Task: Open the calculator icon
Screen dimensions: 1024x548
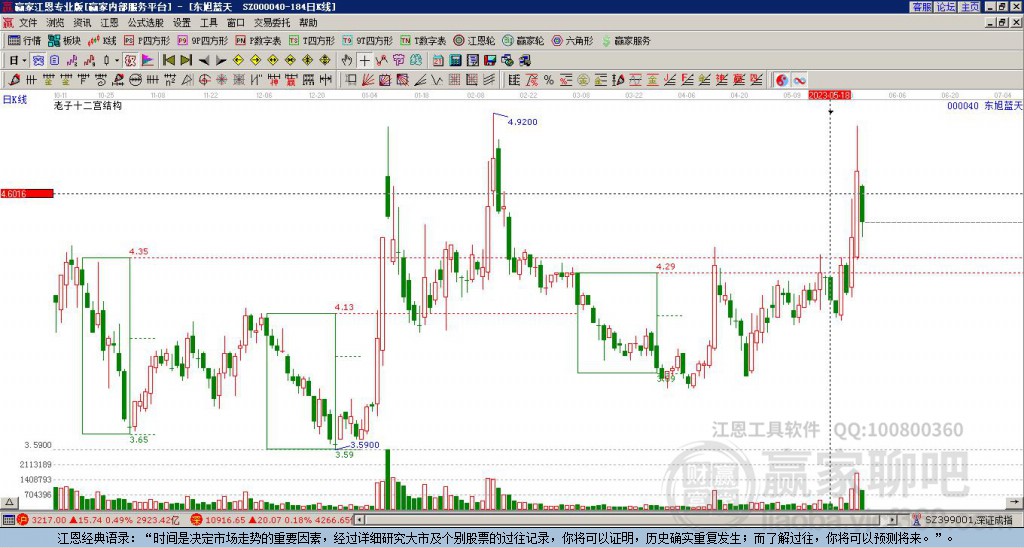Action: point(456,61)
